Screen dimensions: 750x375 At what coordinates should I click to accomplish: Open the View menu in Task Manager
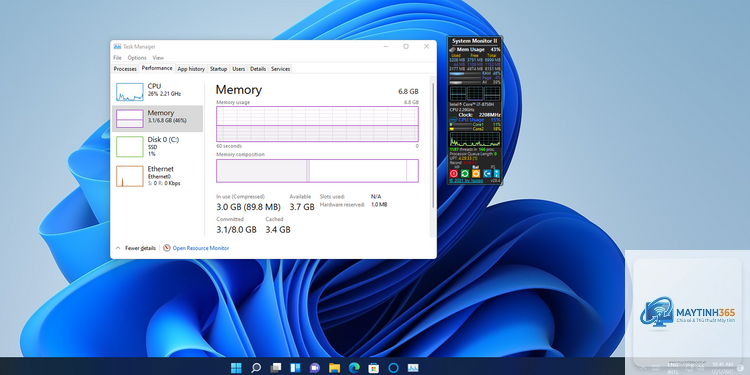click(x=158, y=57)
